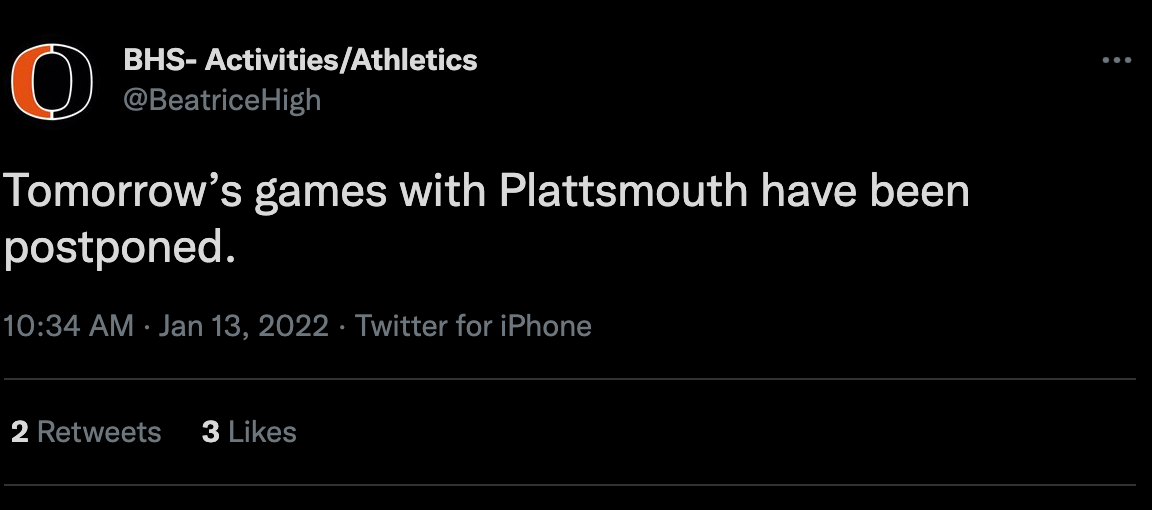
Task: Click the word games in the tweet
Action: pos(319,192)
